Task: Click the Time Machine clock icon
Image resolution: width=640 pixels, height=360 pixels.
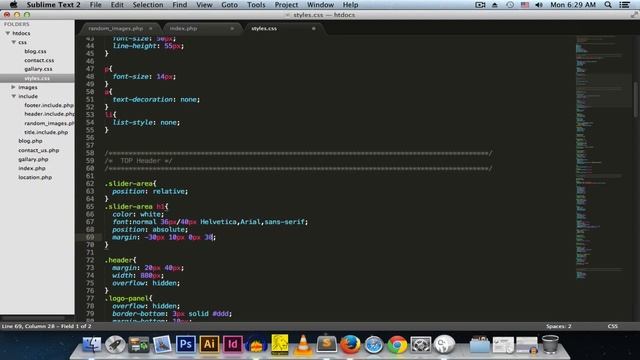Action: point(510,5)
